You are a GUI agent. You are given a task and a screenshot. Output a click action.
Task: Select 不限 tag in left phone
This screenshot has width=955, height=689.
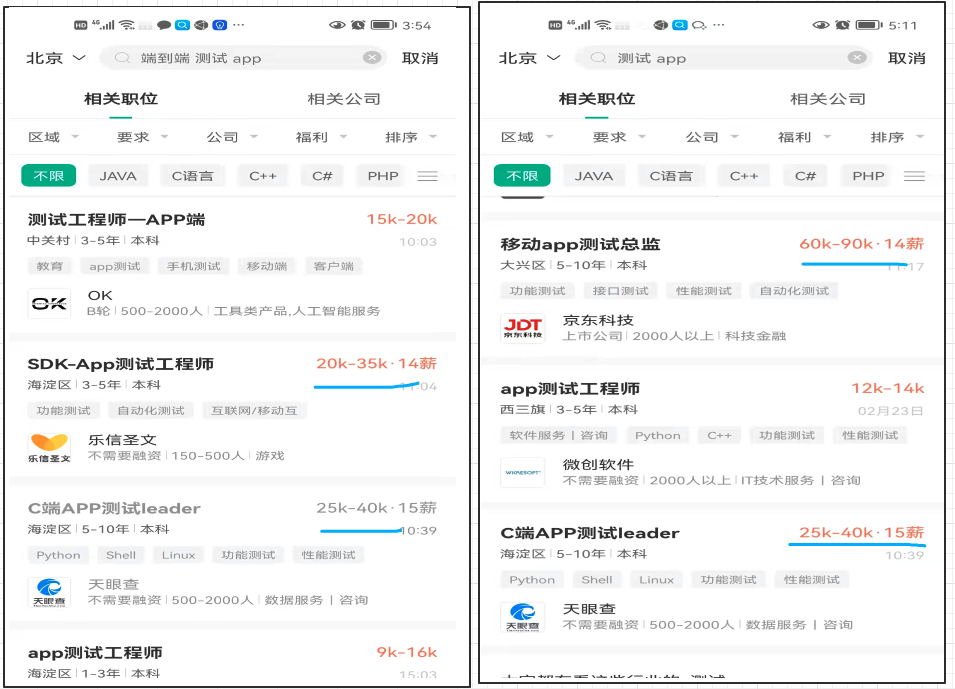tap(49, 176)
